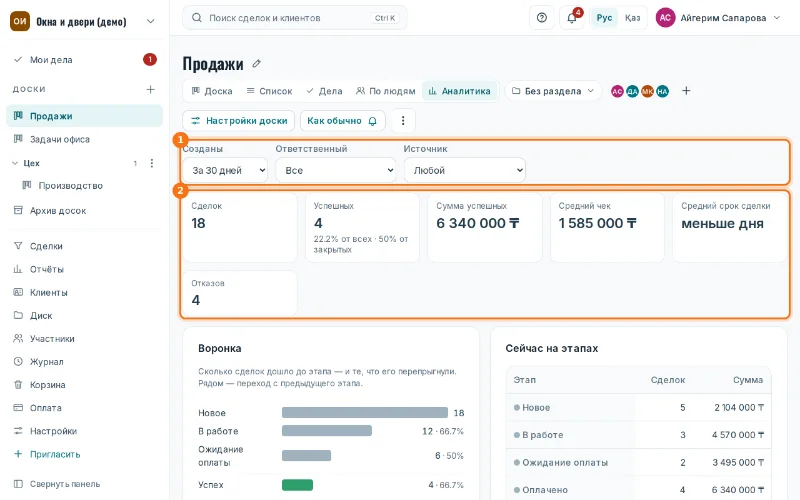Screen dimensions: 800x500
Task: Switch to Доска view tab
Action: click(212, 91)
